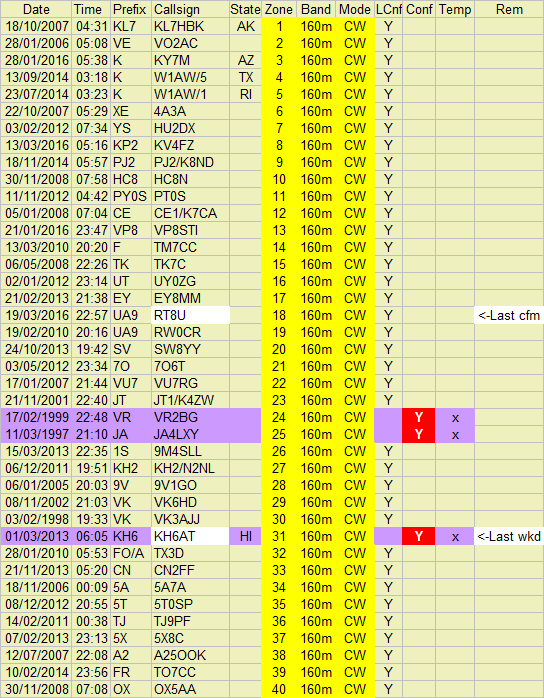Click the yellow zone 40 cell
Image resolution: width=544 pixels, height=698 pixels.
pos(279,689)
